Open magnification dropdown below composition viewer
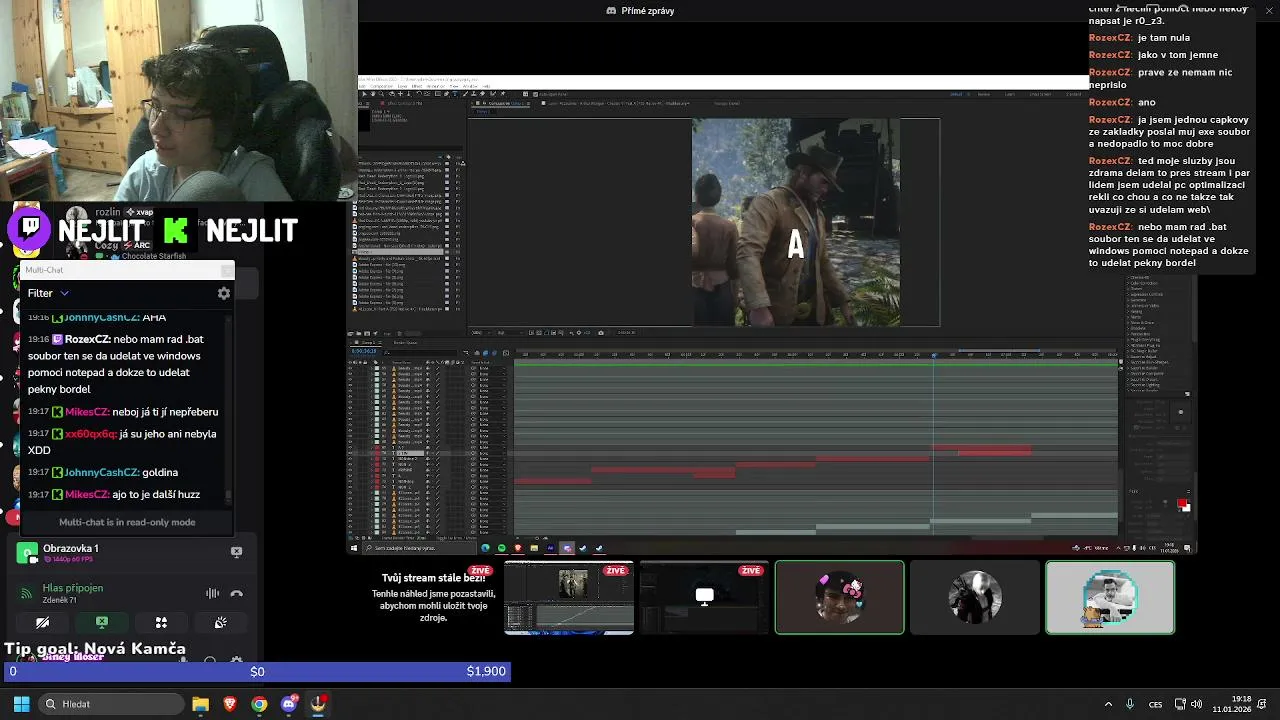This screenshot has height=720, width=1280. click(480, 332)
